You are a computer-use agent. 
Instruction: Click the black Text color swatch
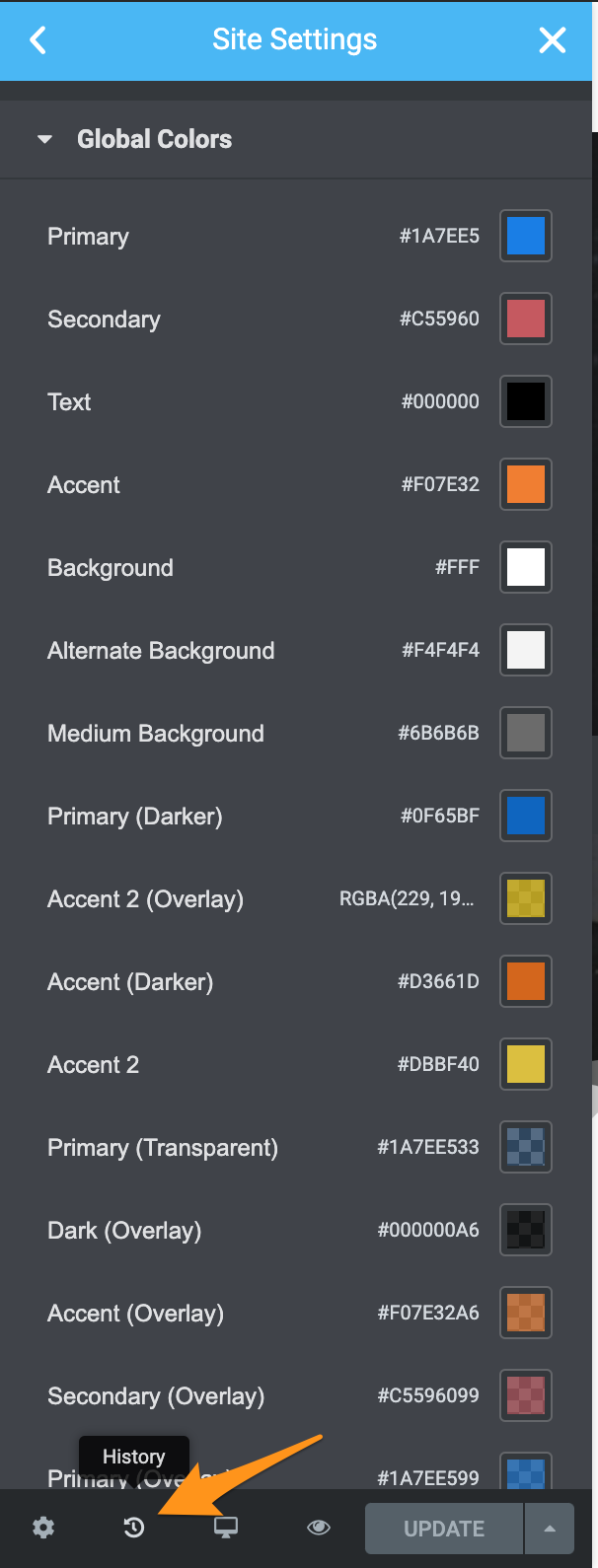tap(526, 402)
